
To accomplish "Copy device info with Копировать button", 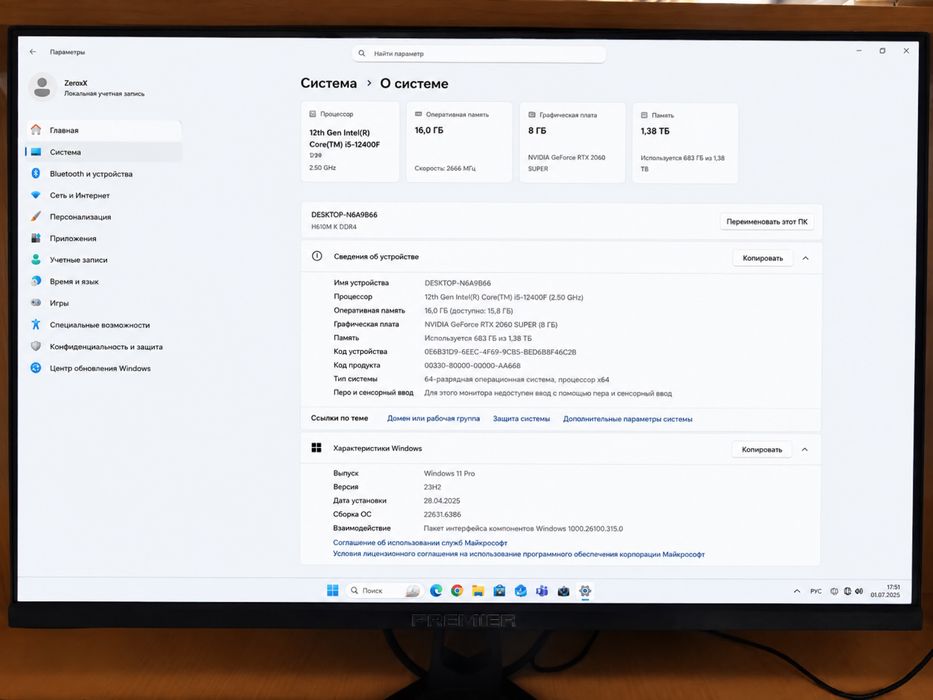I will point(762,258).
